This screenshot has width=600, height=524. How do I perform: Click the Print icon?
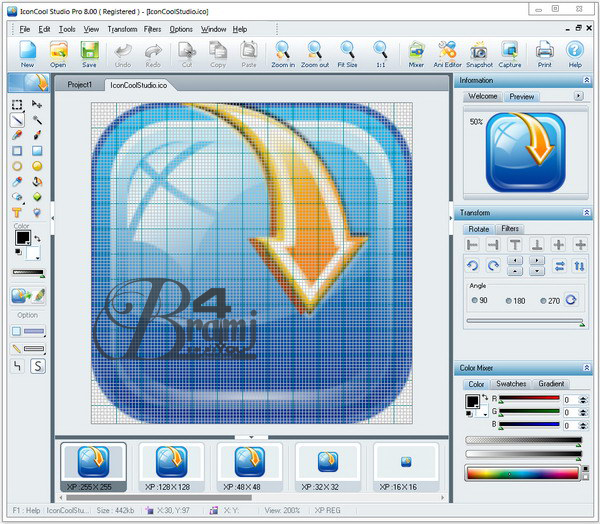coord(544,52)
